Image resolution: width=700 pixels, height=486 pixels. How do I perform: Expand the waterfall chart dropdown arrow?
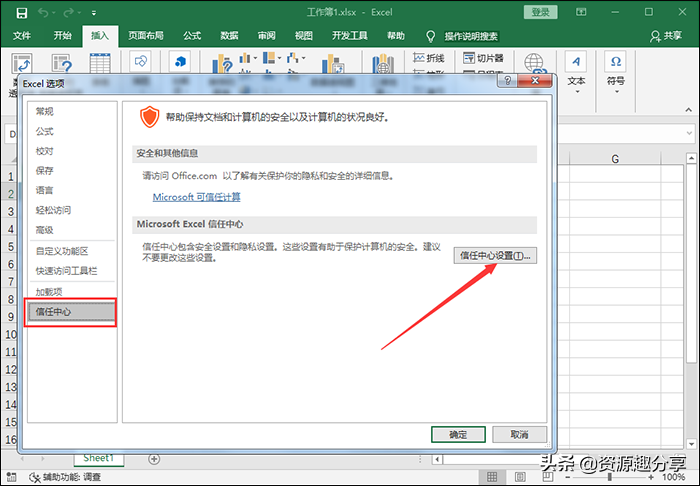point(304,58)
